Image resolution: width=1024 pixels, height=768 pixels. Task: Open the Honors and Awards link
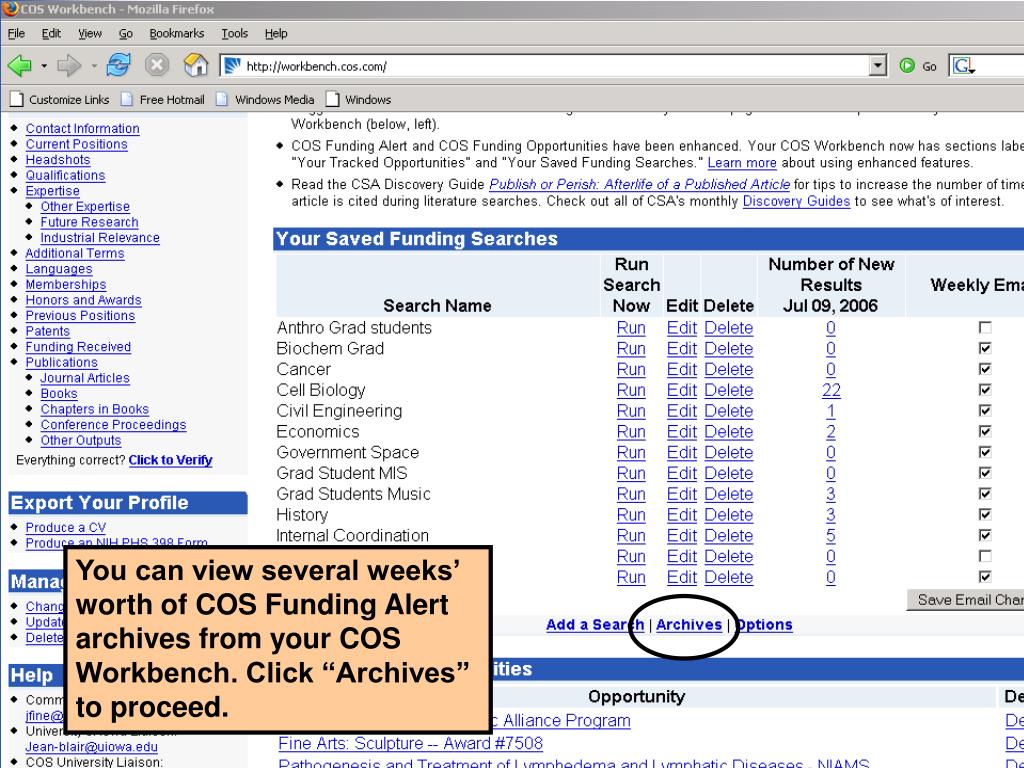tap(84, 300)
